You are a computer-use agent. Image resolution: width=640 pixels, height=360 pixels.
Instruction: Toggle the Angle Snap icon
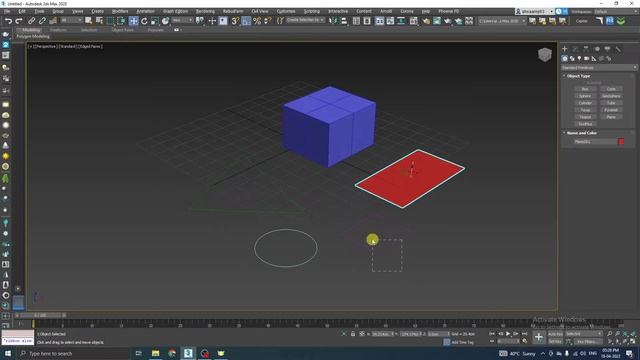point(246,21)
